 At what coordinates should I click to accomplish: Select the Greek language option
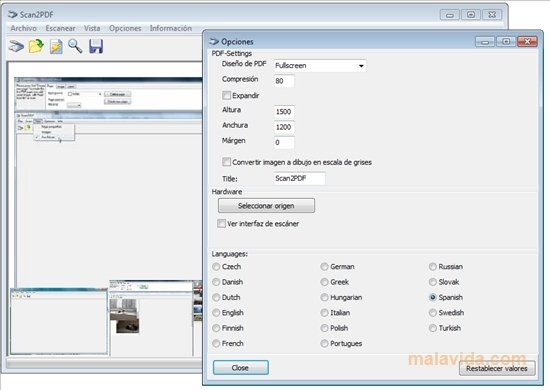[x=324, y=282]
